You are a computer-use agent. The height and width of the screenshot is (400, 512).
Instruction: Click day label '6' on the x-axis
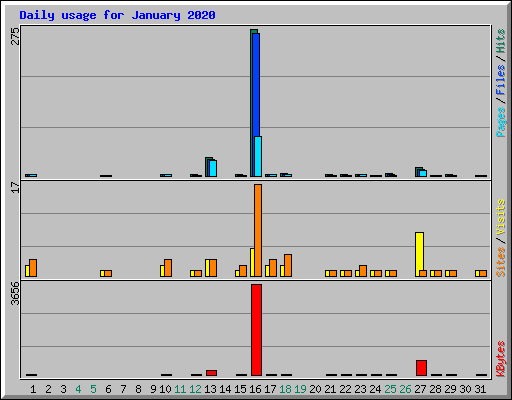click(x=108, y=389)
